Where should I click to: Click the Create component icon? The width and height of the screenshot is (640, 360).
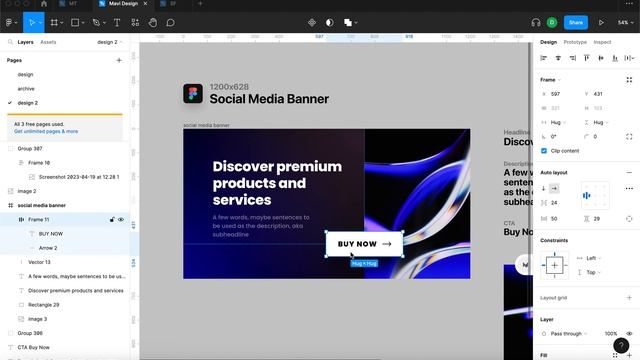(312, 22)
